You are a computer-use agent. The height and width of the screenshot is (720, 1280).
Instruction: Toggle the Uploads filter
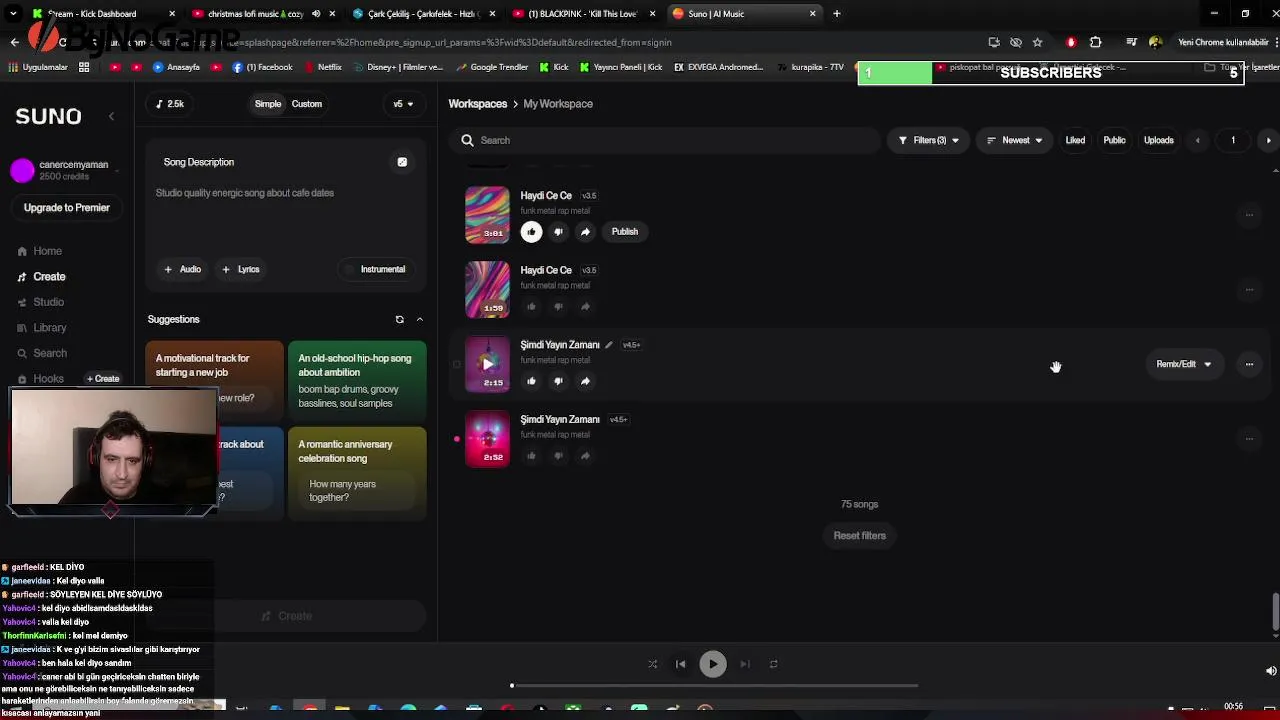(1158, 140)
